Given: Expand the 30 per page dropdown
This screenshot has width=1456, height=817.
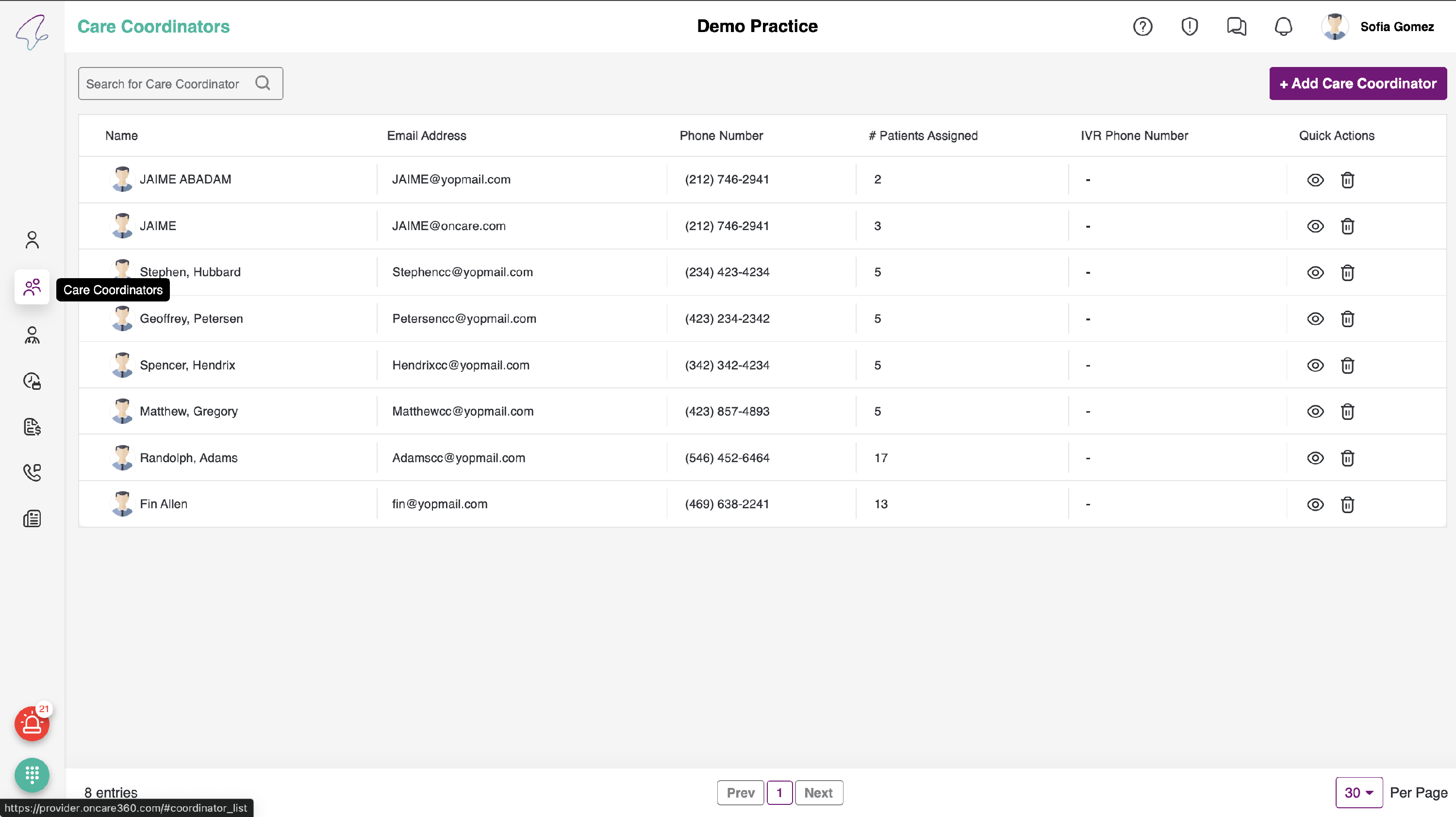Looking at the screenshot, I should pyautogui.click(x=1358, y=793).
